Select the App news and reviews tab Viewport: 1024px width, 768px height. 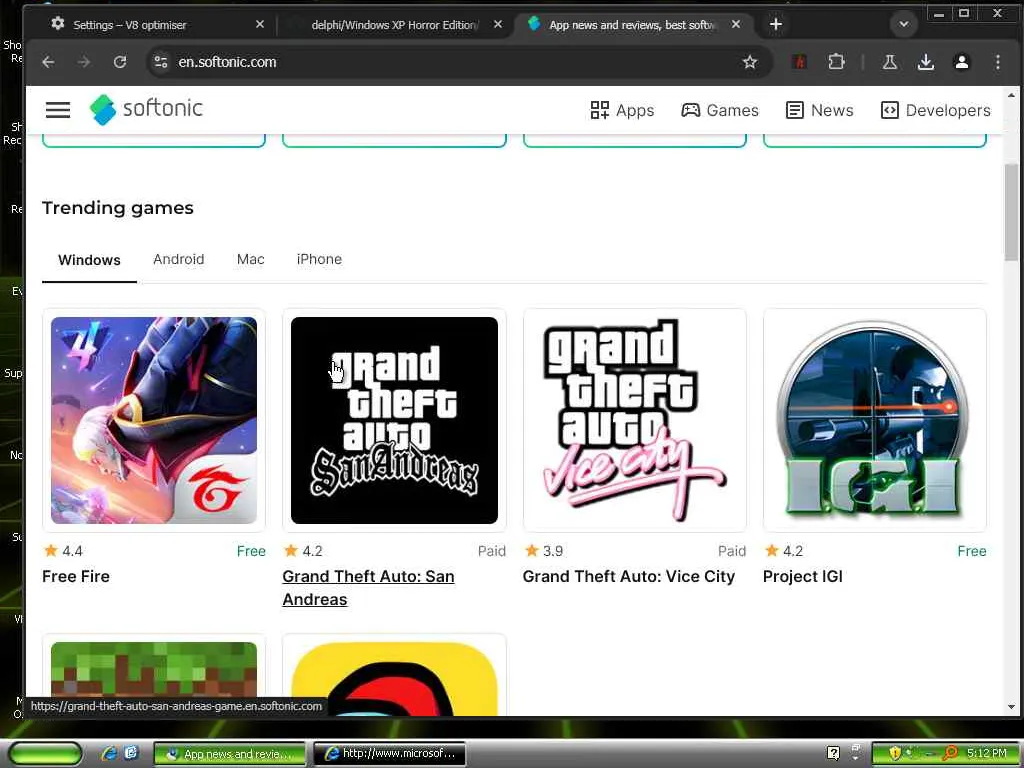[632, 24]
